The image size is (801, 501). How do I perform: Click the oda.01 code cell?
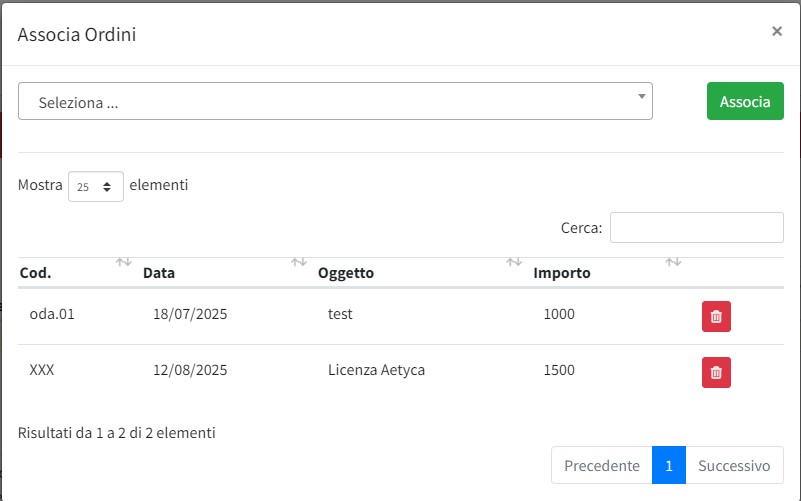coord(52,314)
